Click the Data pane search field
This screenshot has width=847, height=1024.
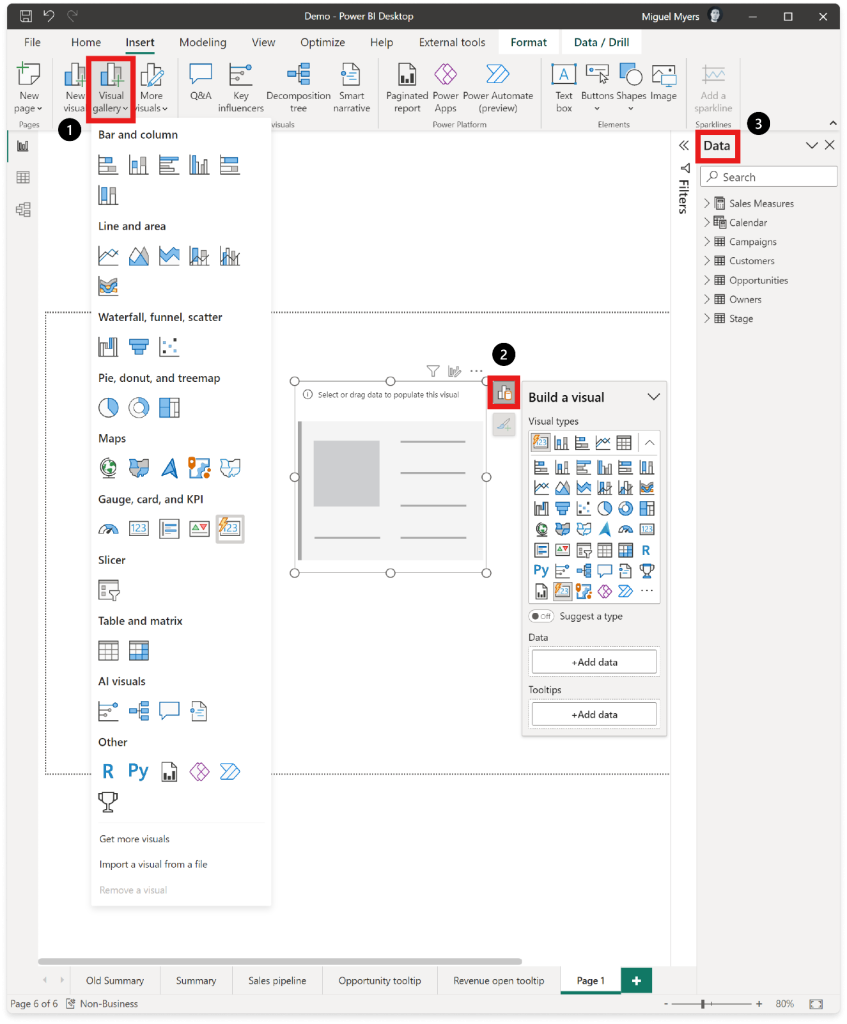[769, 177]
